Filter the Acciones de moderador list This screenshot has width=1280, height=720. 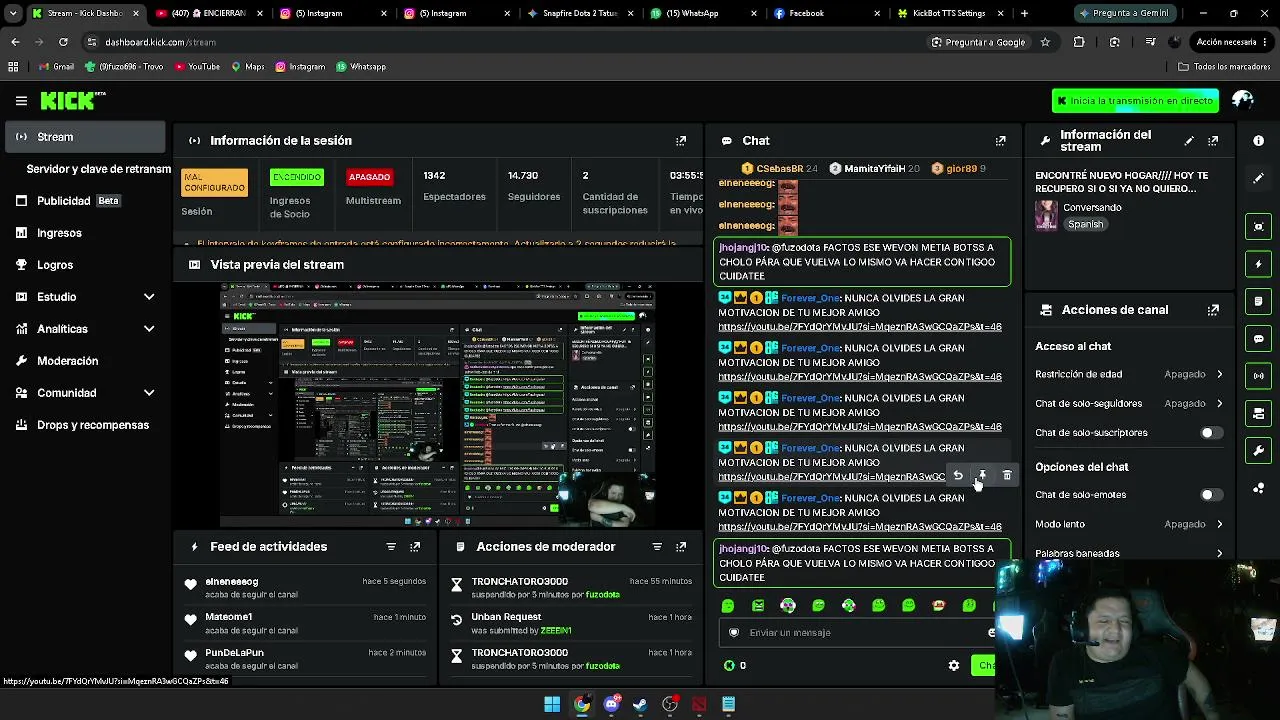pos(657,547)
